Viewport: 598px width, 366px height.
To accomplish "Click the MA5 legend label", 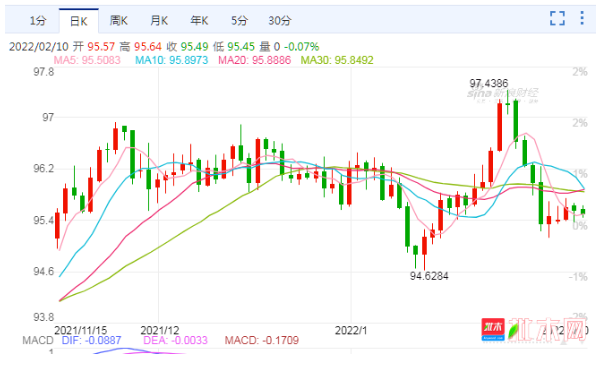I will tap(87, 60).
